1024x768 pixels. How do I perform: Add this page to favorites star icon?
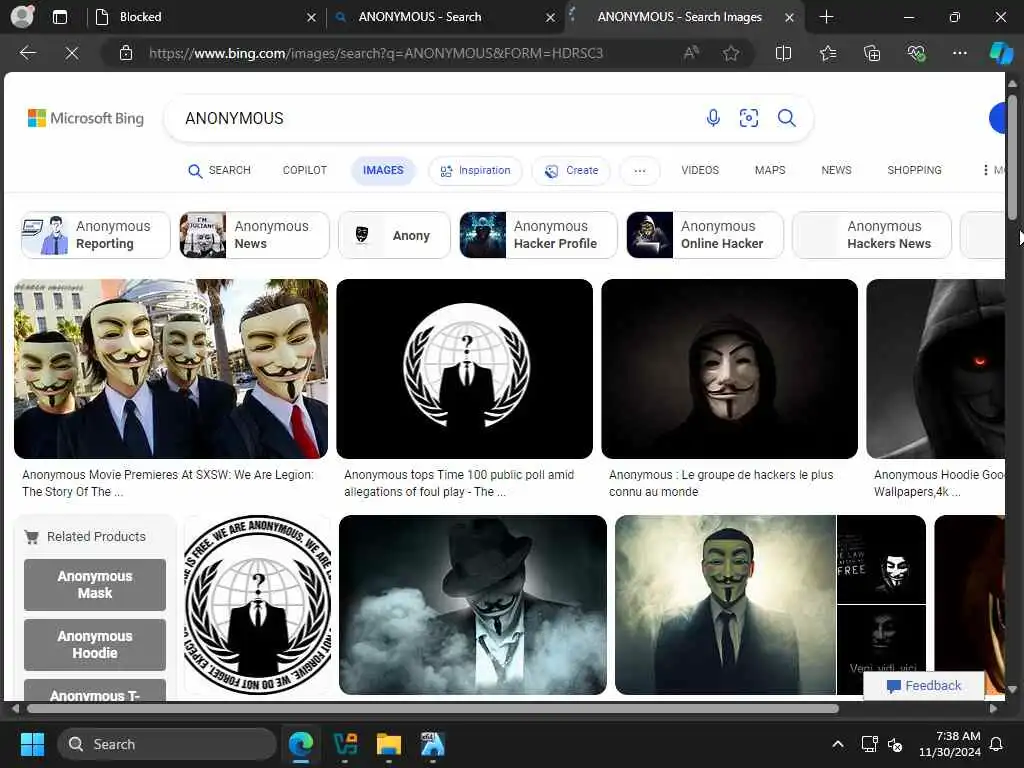(x=731, y=53)
